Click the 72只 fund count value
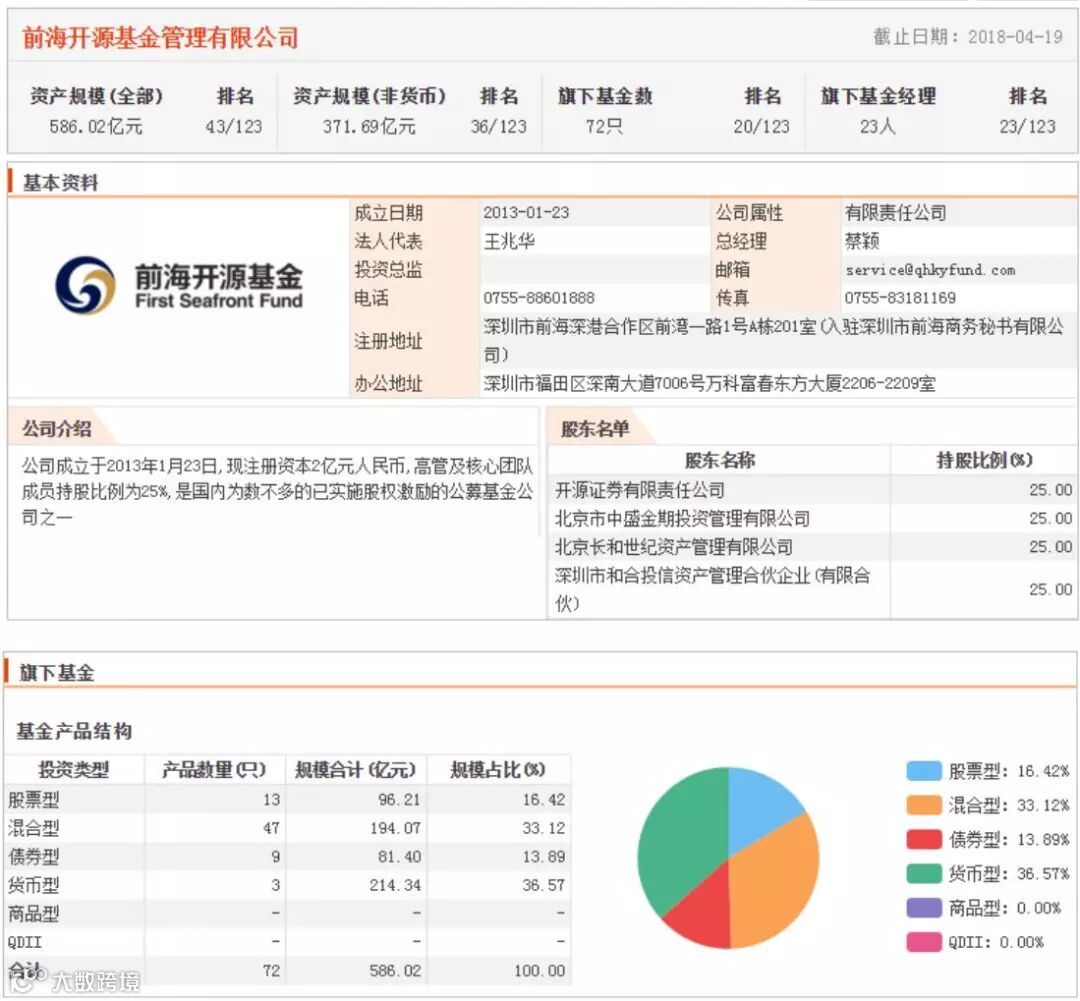This screenshot has width=1080, height=1001. pyautogui.click(x=604, y=127)
